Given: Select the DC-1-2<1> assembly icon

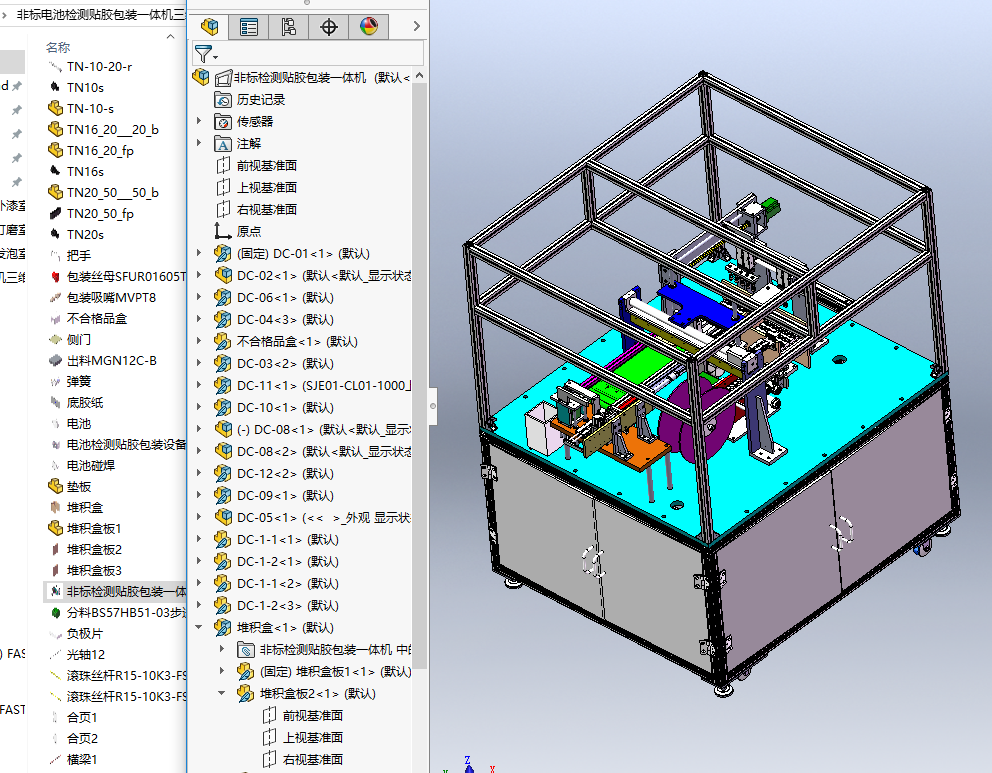Looking at the screenshot, I should [x=223, y=562].
